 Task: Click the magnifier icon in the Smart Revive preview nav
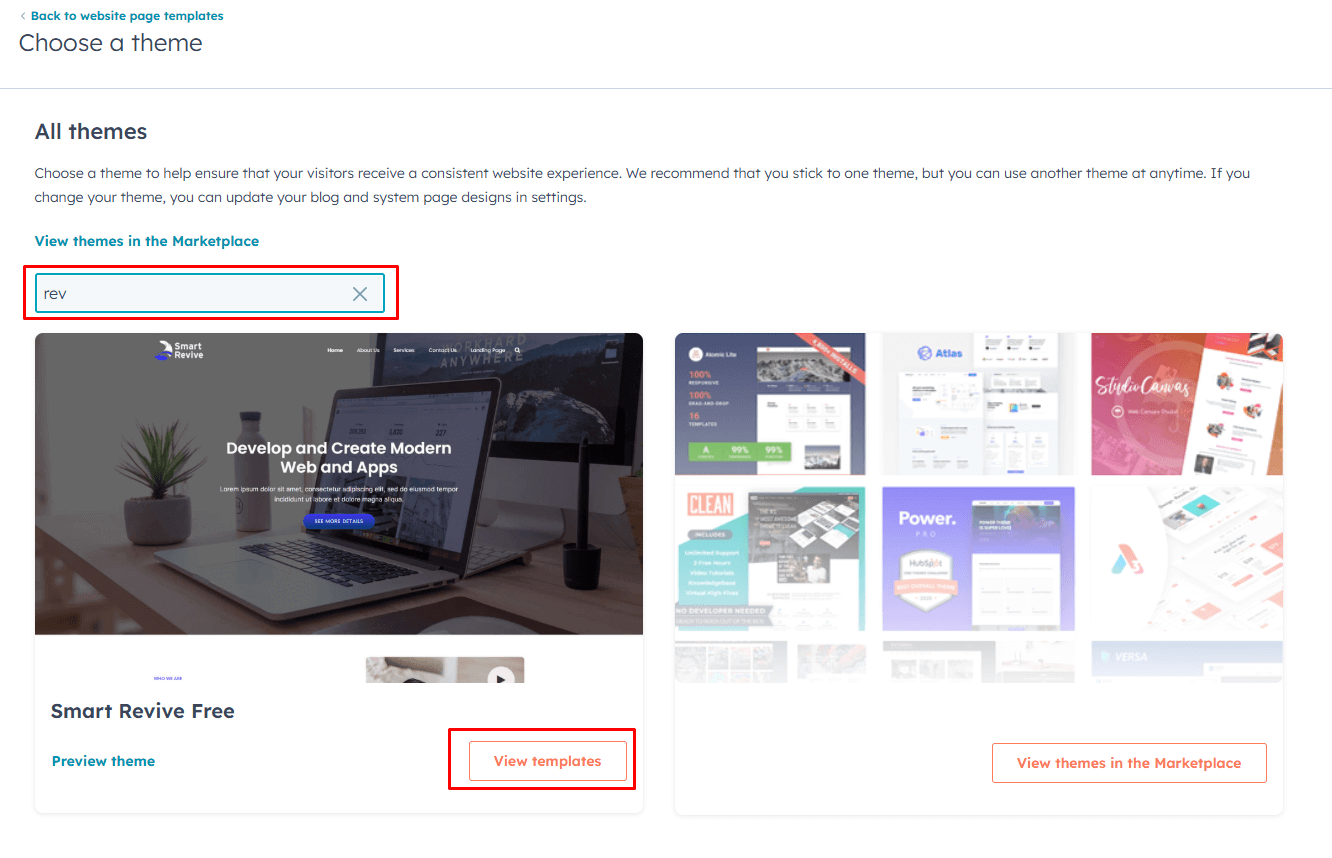pyautogui.click(x=517, y=350)
